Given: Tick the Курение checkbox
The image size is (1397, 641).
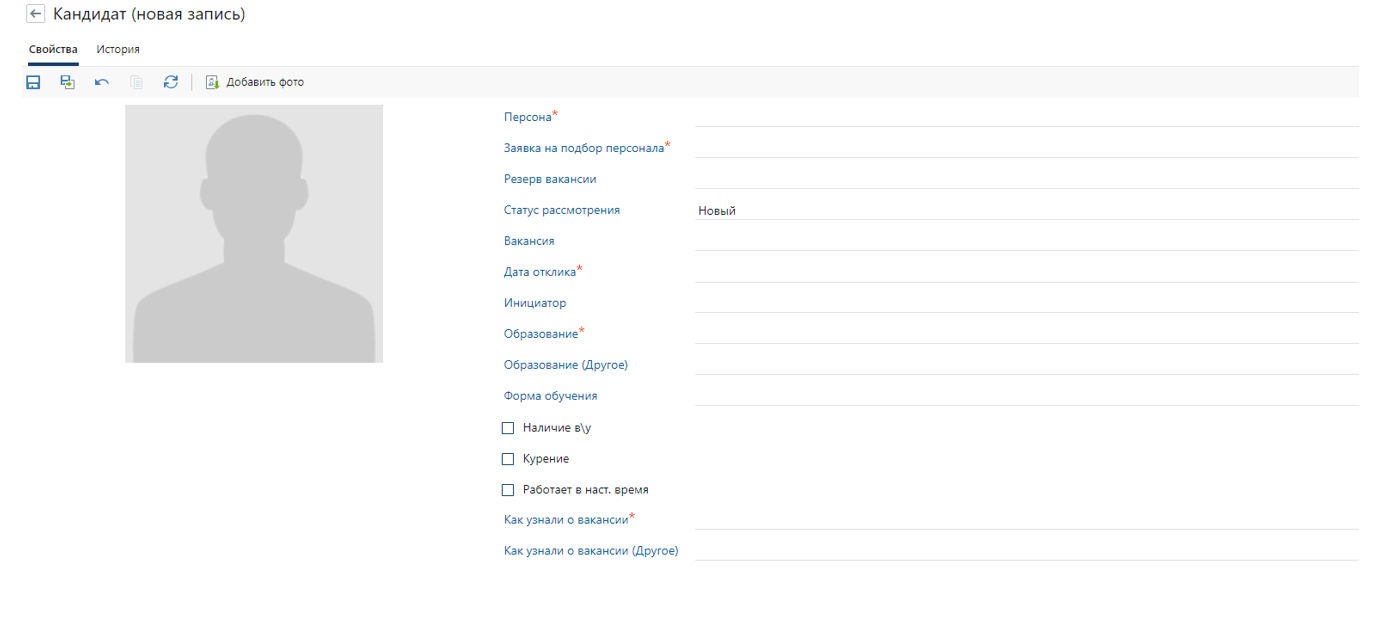Looking at the screenshot, I should click(x=508, y=459).
